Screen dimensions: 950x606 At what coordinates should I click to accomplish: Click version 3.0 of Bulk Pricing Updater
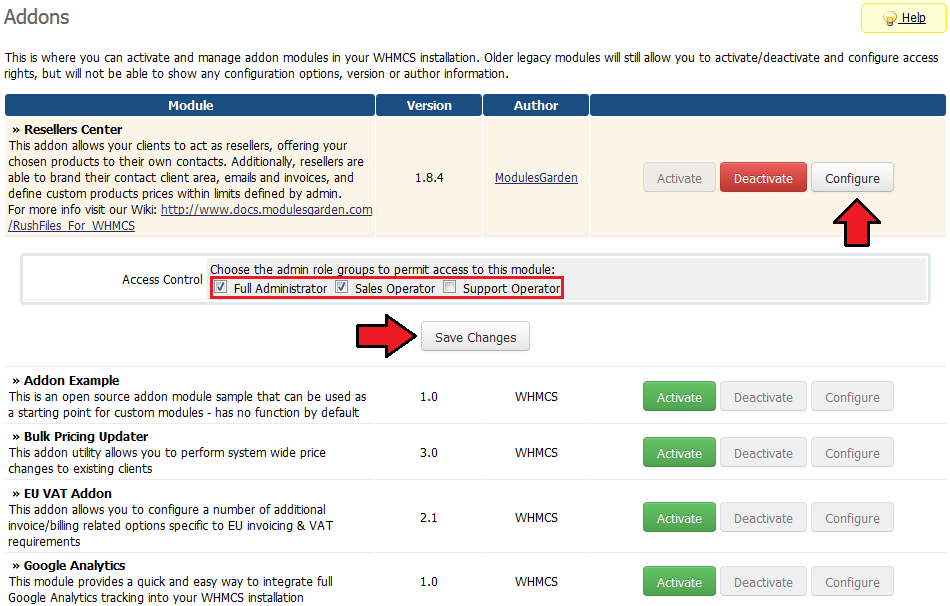(428, 453)
